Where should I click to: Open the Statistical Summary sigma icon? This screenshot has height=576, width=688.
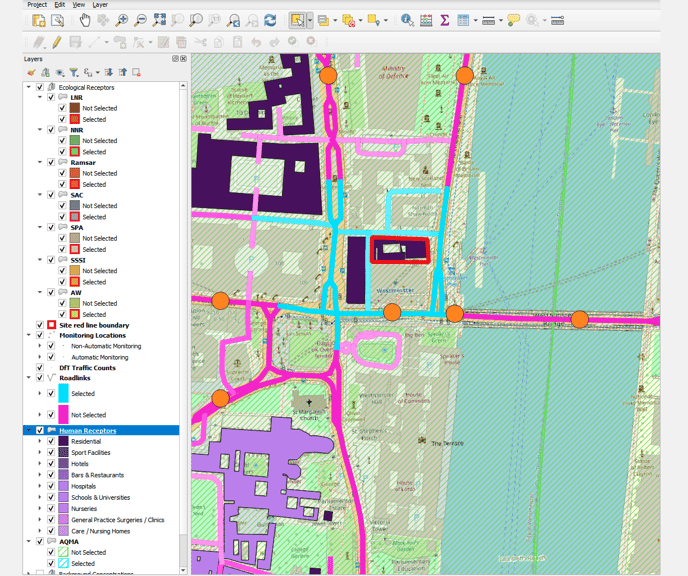(444, 20)
